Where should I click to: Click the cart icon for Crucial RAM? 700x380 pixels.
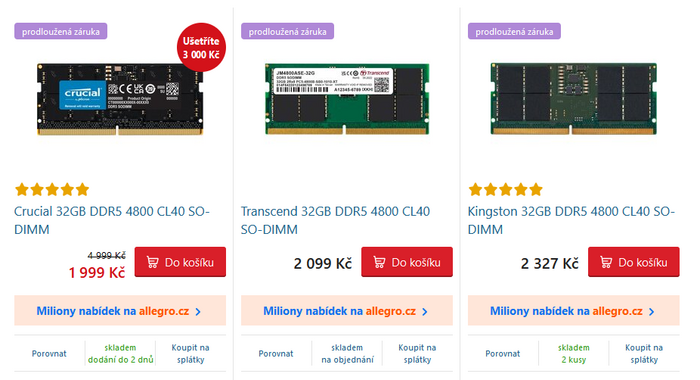(x=153, y=262)
